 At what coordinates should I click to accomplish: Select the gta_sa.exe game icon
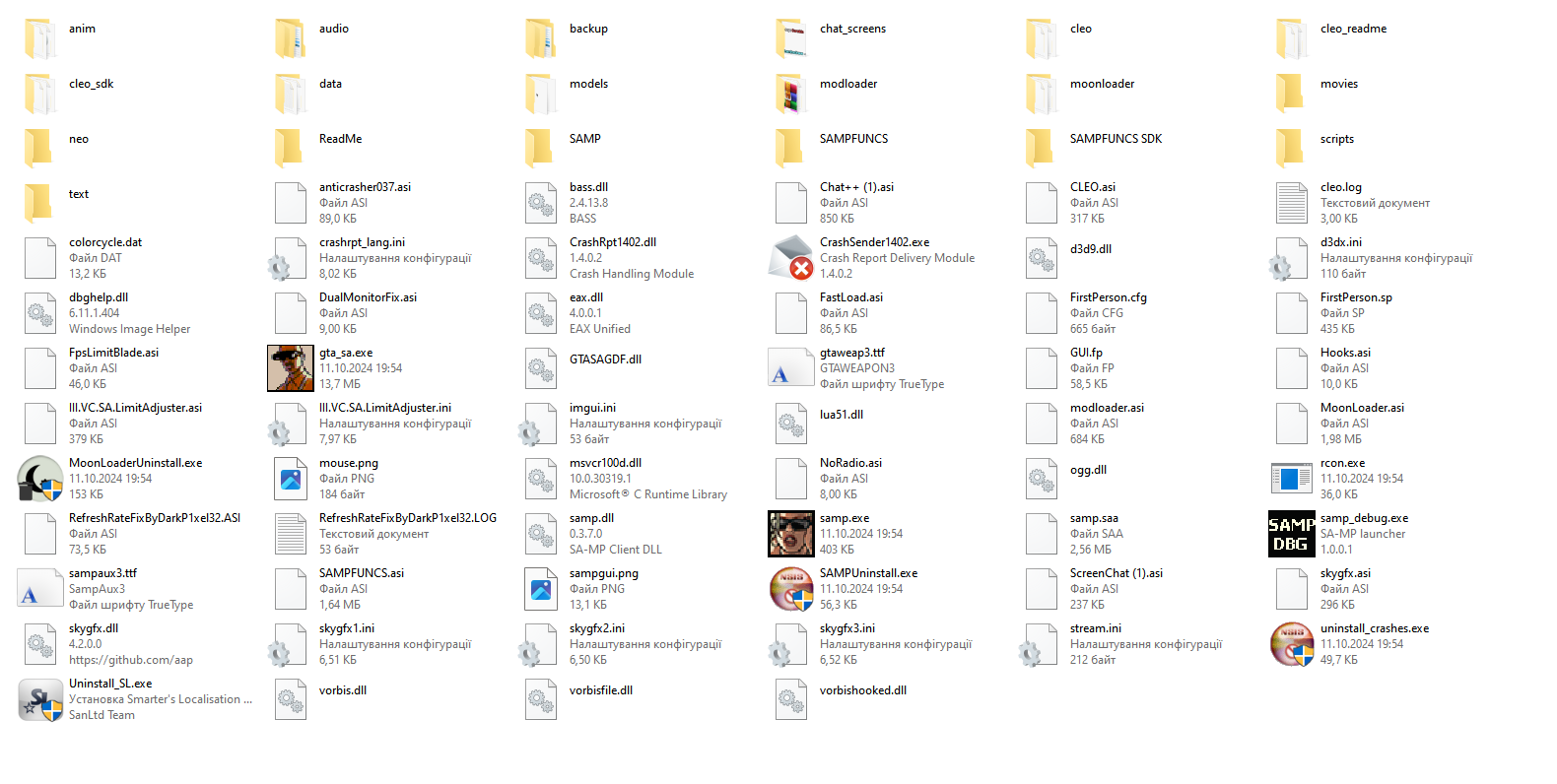coord(291,368)
